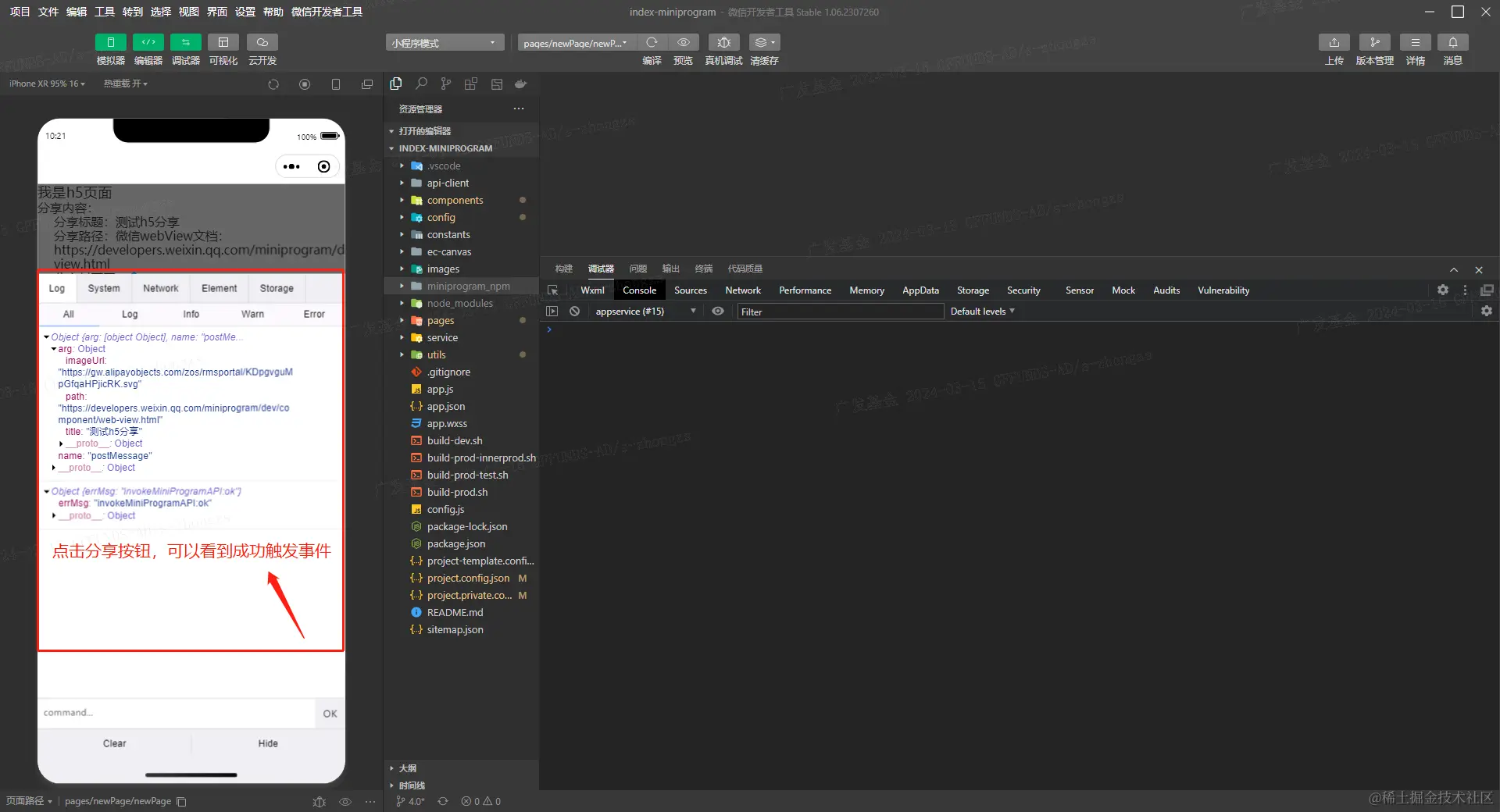Click the vConsole command input field
This screenshot has height=812, width=1500.
coord(177,714)
